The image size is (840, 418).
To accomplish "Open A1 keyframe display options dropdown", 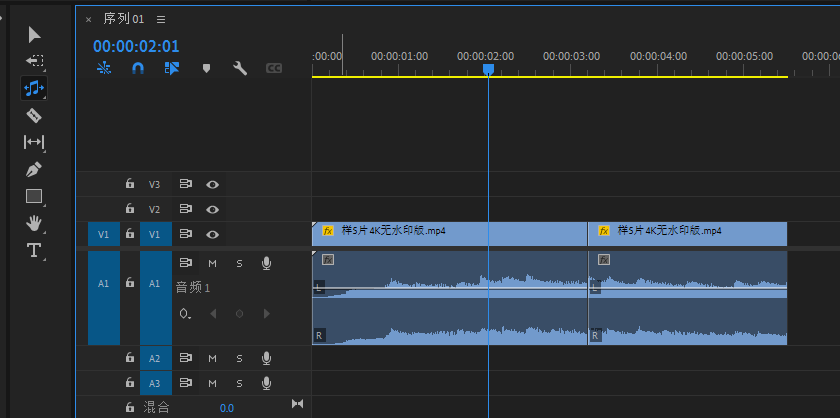I will [185, 314].
